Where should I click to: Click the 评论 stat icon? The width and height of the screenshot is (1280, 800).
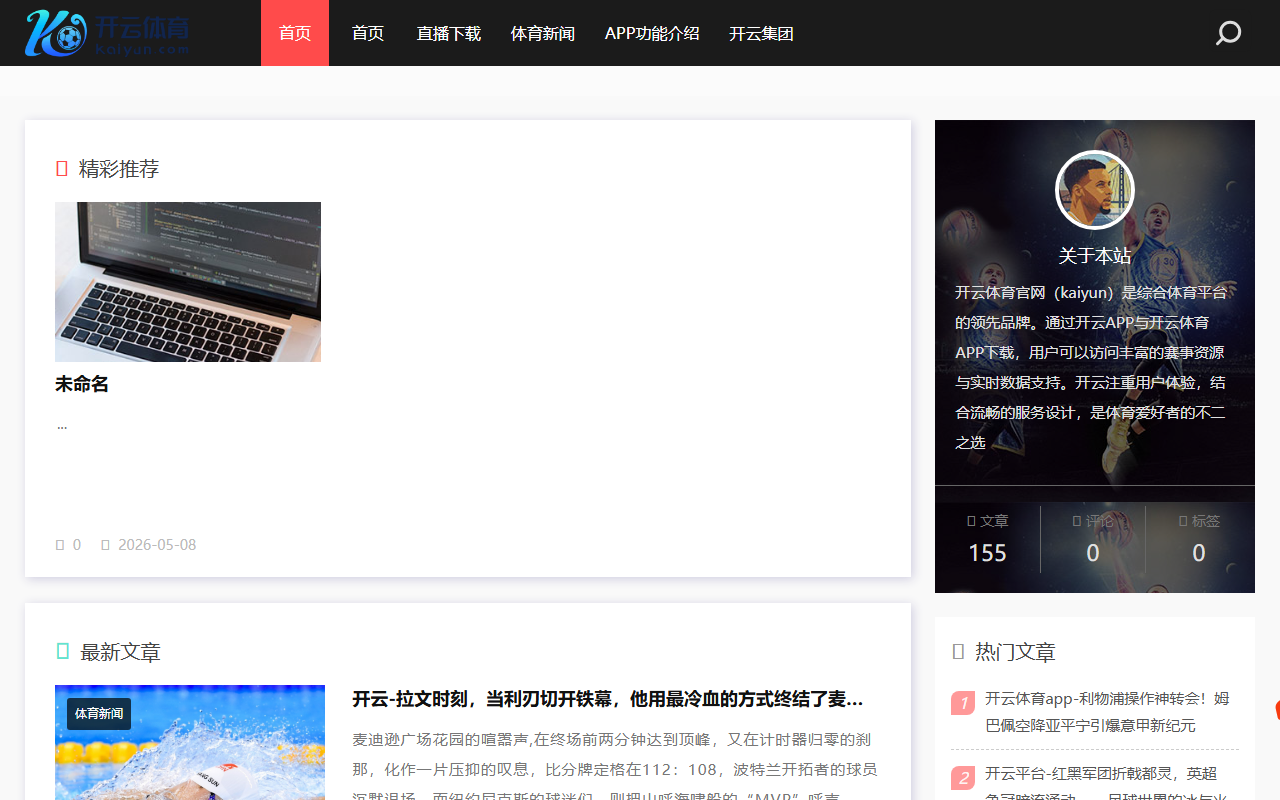point(1076,521)
